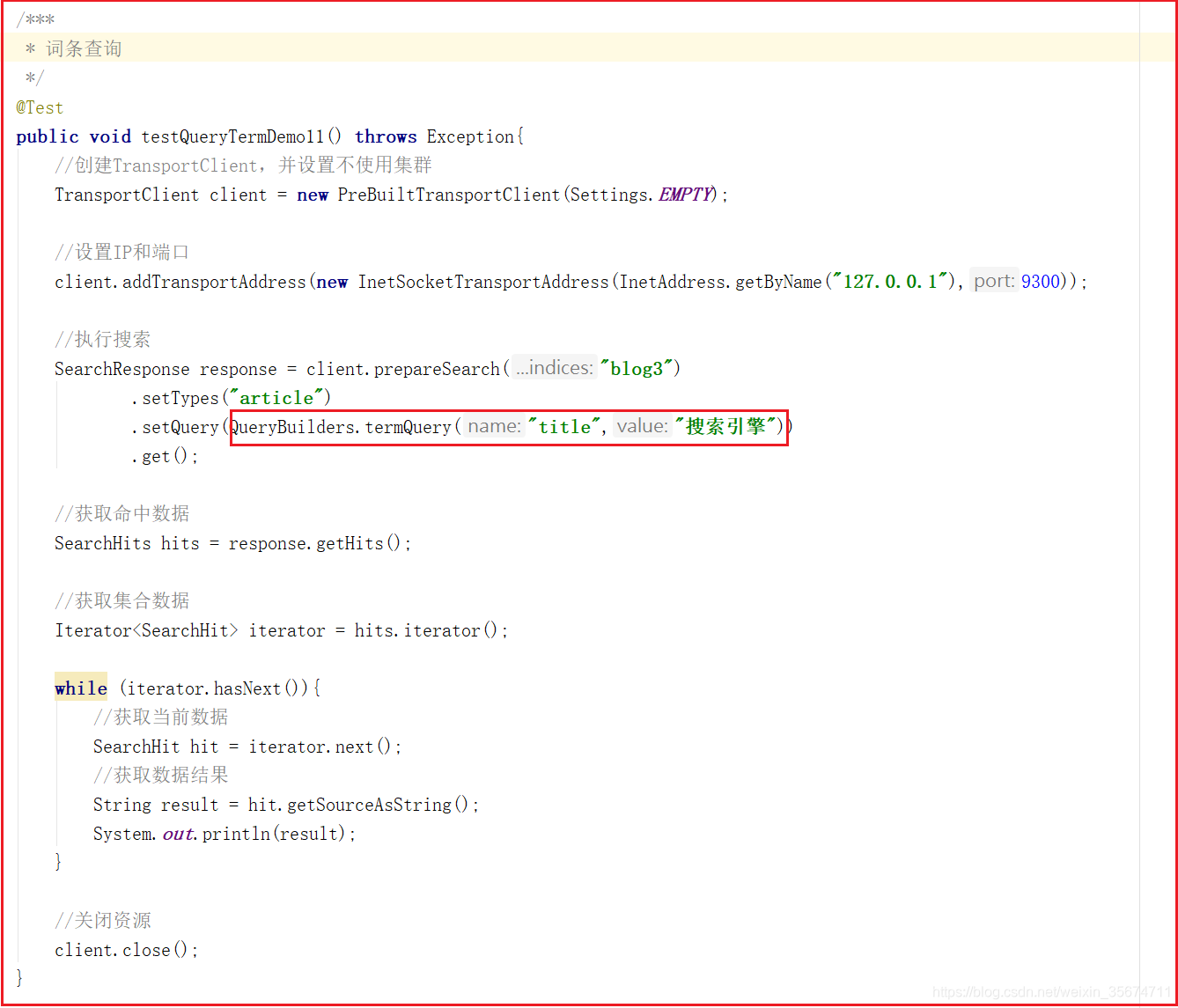
Task: Click the comment 词条查询
Action: 84,49
